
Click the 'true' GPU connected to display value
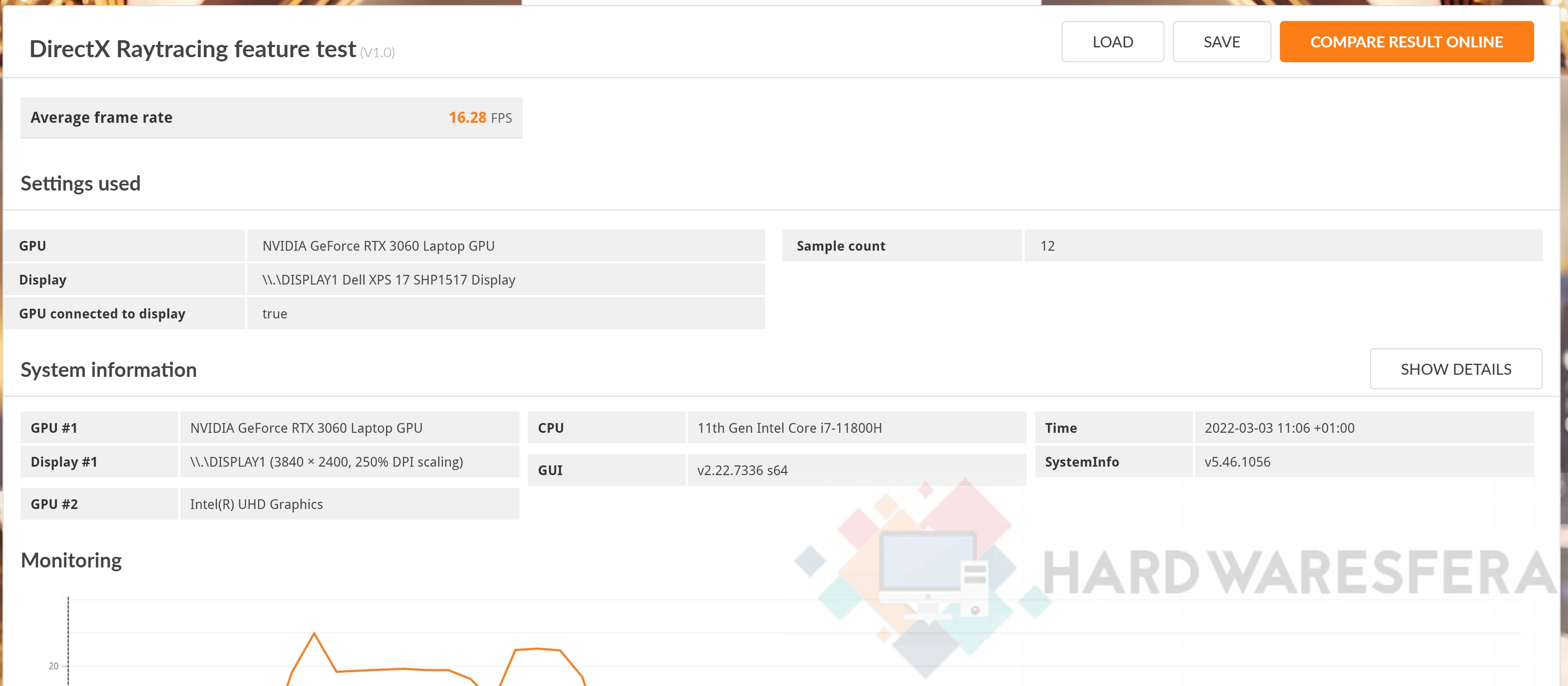[275, 314]
